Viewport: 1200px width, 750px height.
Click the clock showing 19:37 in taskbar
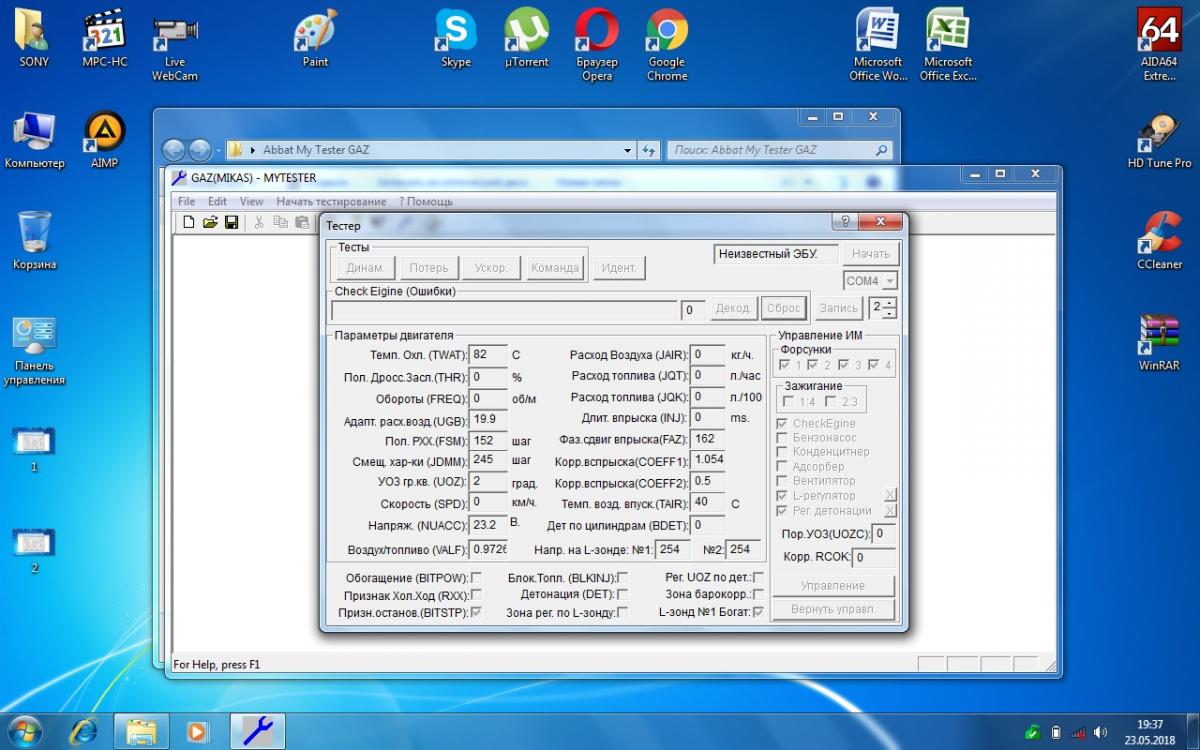[1150, 724]
